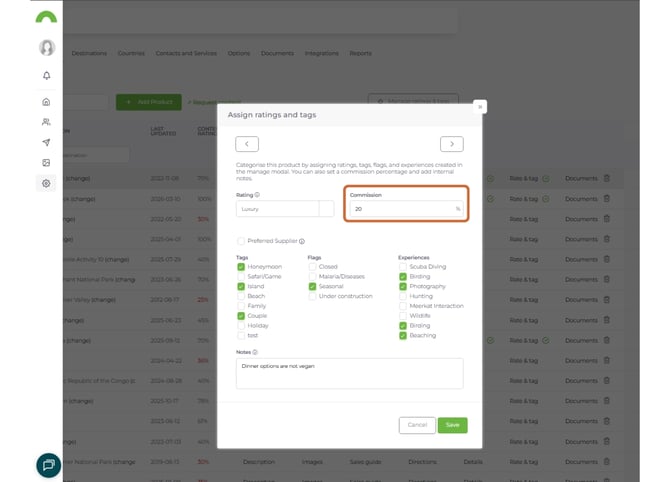Open the chat support bubble
This screenshot has width=670, height=482.
[48, 465]
